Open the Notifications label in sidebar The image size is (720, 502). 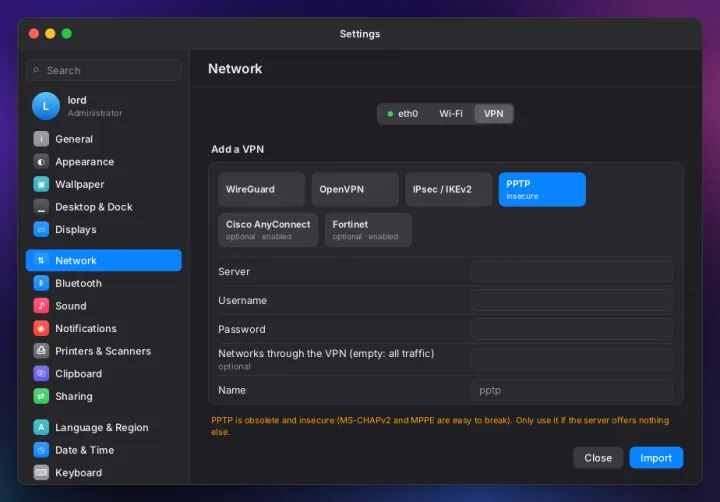(x=86, y=328)
